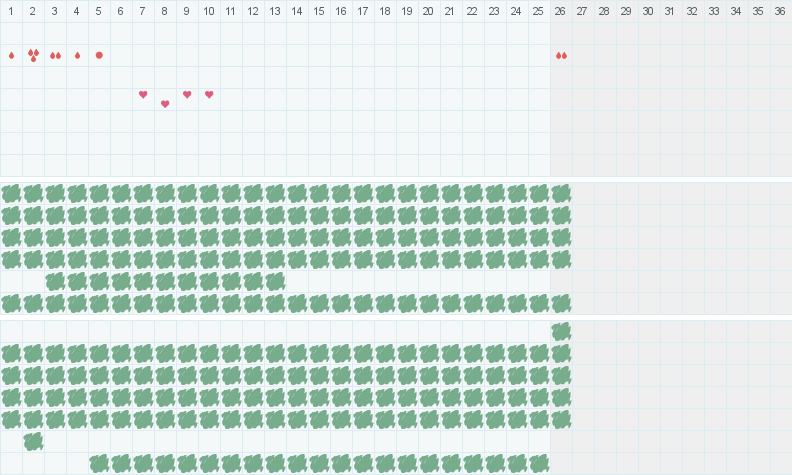The width and height of the screenshot is (792, 475).
Task: Click the heart icon on day 9
Action: 187,94
